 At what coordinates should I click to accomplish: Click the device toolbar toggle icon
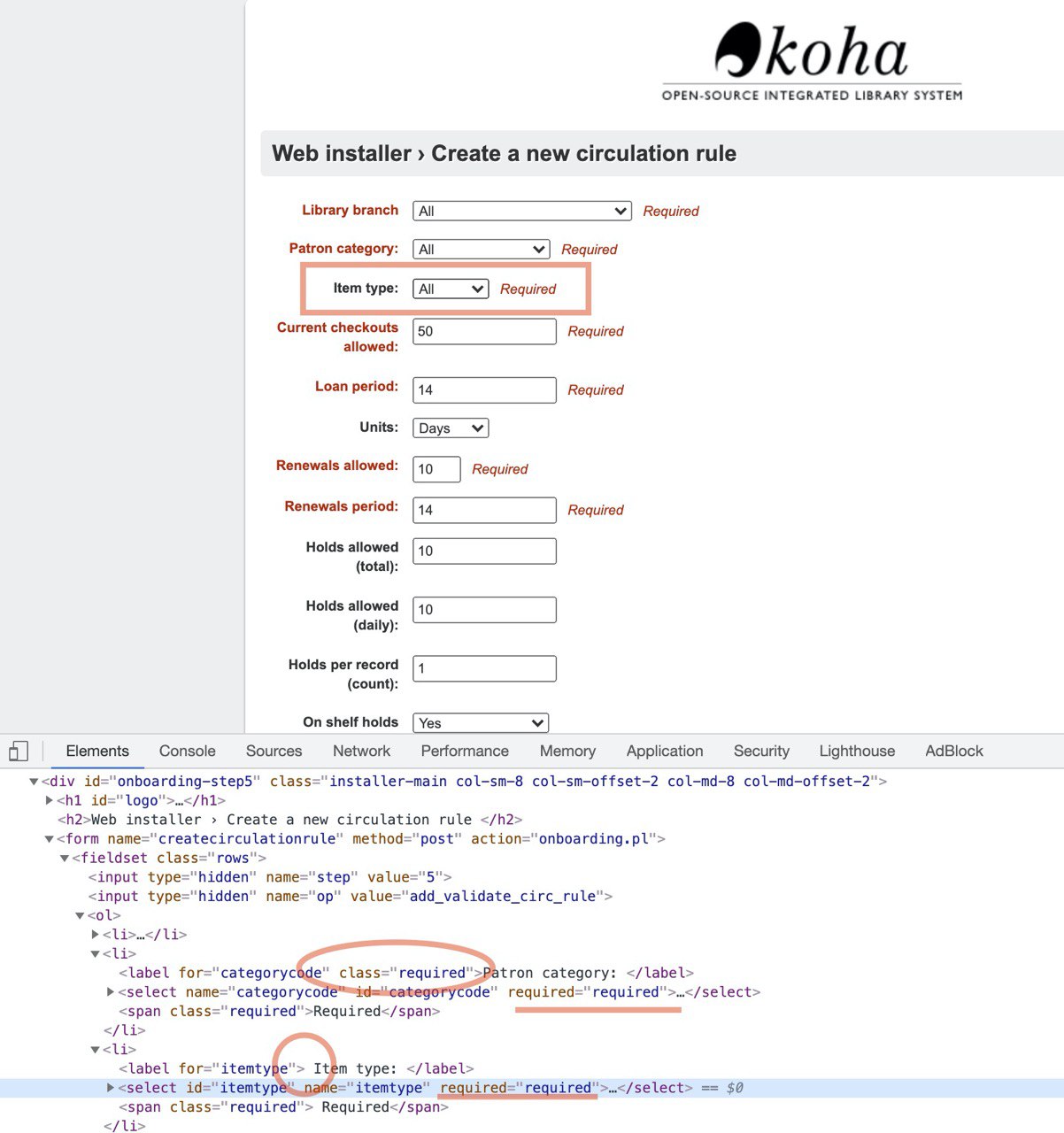tap(18, 751)
